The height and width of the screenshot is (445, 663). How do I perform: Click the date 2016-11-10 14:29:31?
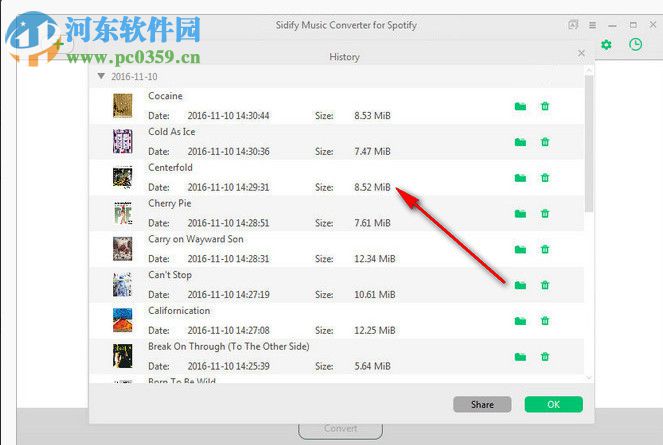click(x=228, y=187)
